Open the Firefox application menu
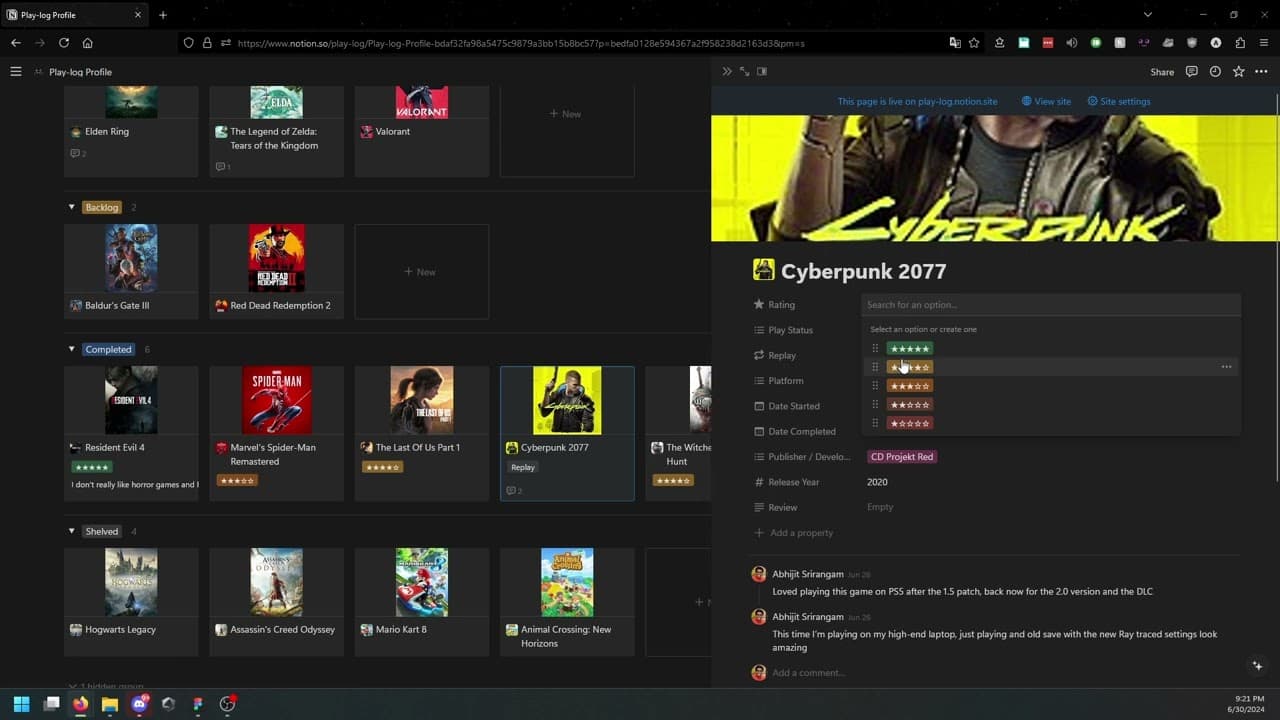This screenshot has width=1280, height=720. [x=1264, y=43]
